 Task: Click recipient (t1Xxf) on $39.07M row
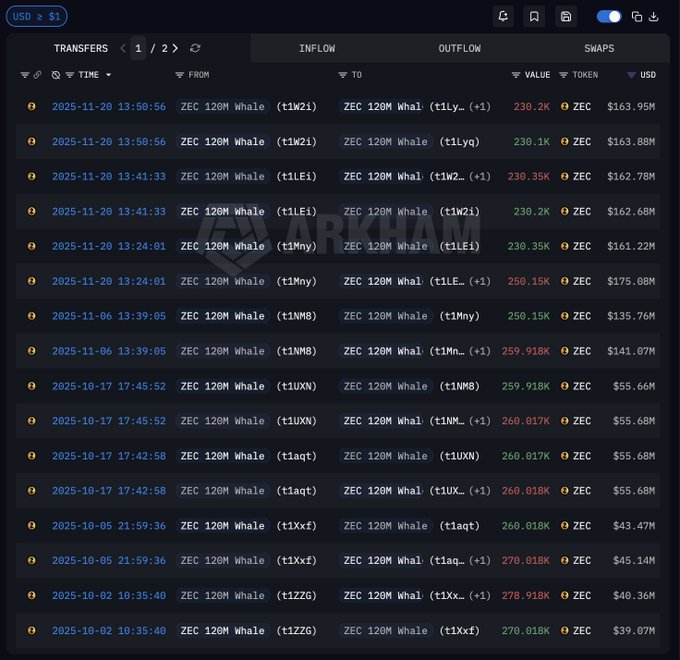pyautogui.click(x=459, y=631)
